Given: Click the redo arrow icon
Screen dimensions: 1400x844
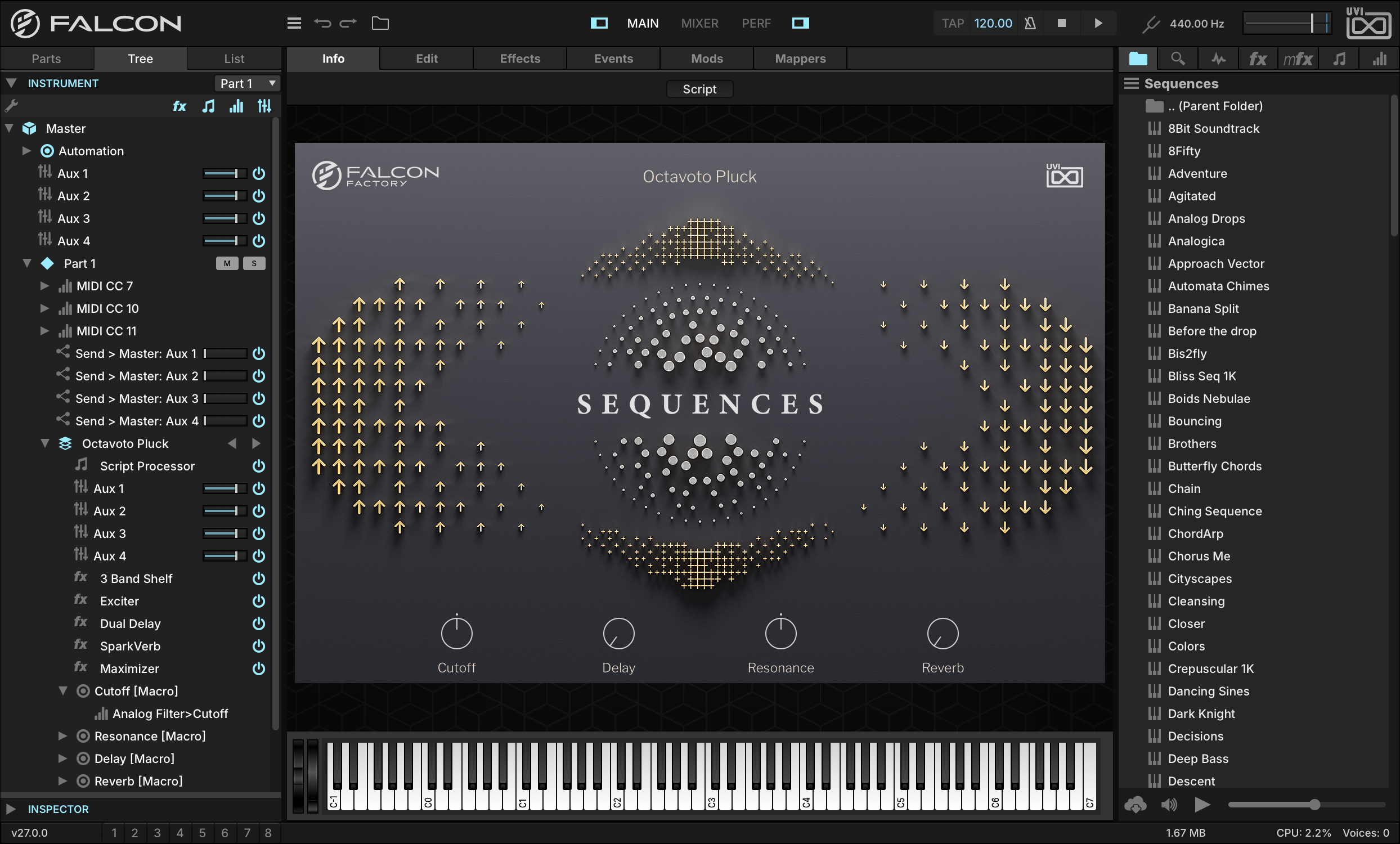Looking at the screenshot, I should click(348, 23).
